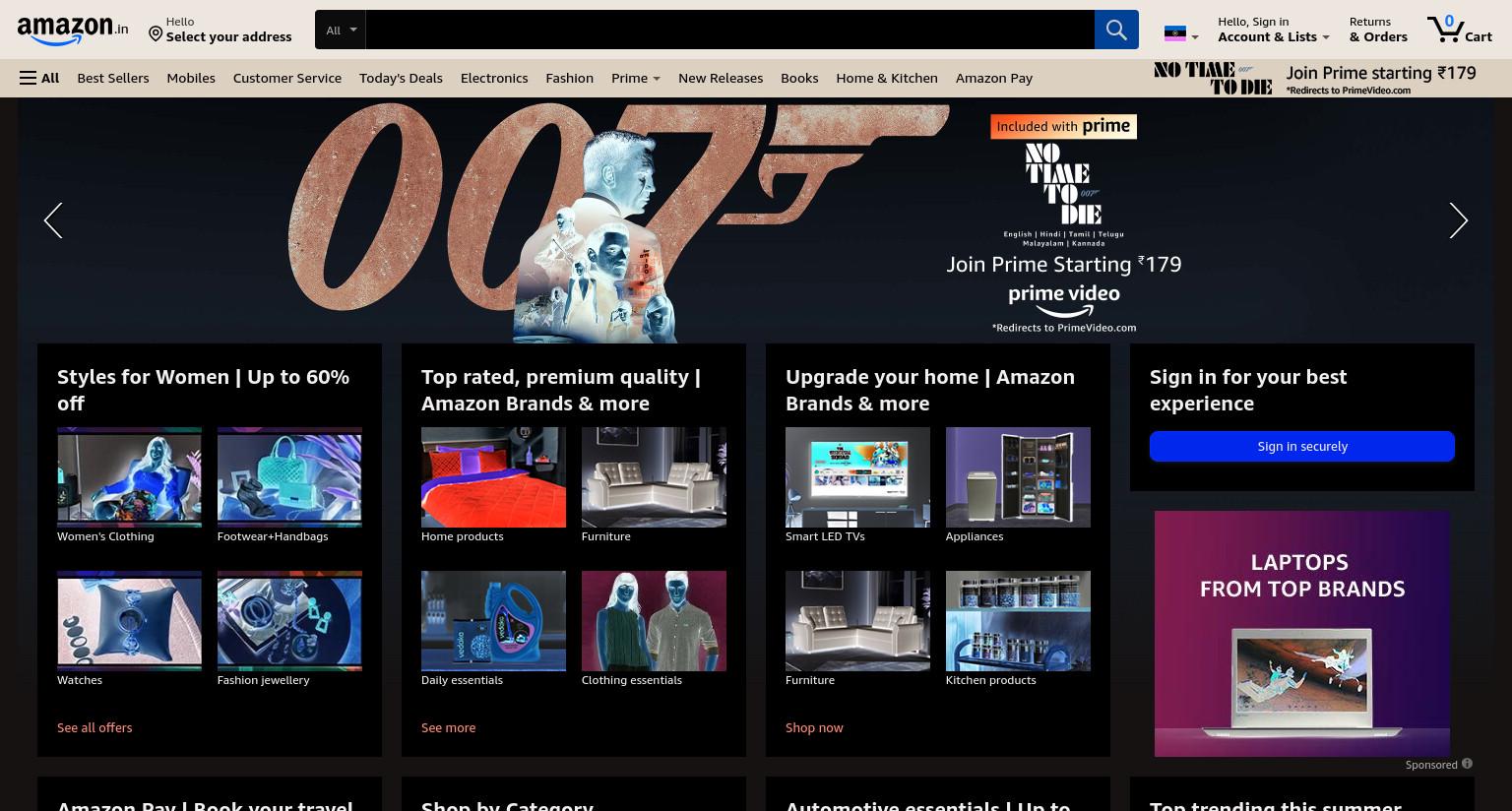Click the search magnifier button
Image resolution: width=1512 pixels, height=811 pixels.
(x=1116, y=30)
